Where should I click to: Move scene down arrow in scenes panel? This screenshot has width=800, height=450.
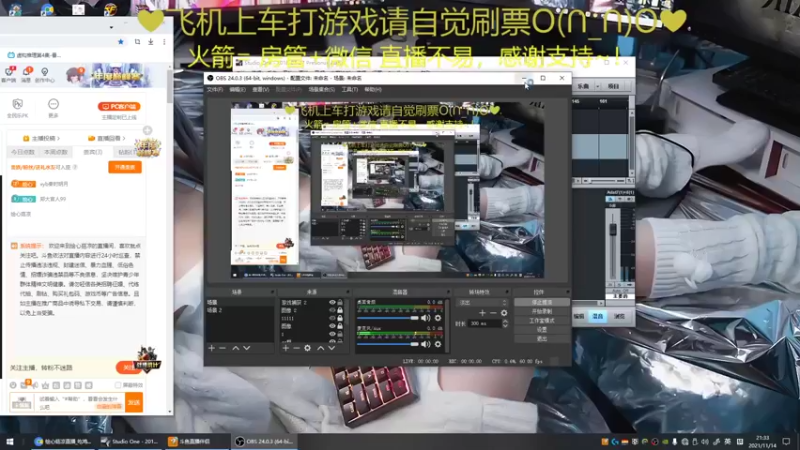(x=247, y=348)
